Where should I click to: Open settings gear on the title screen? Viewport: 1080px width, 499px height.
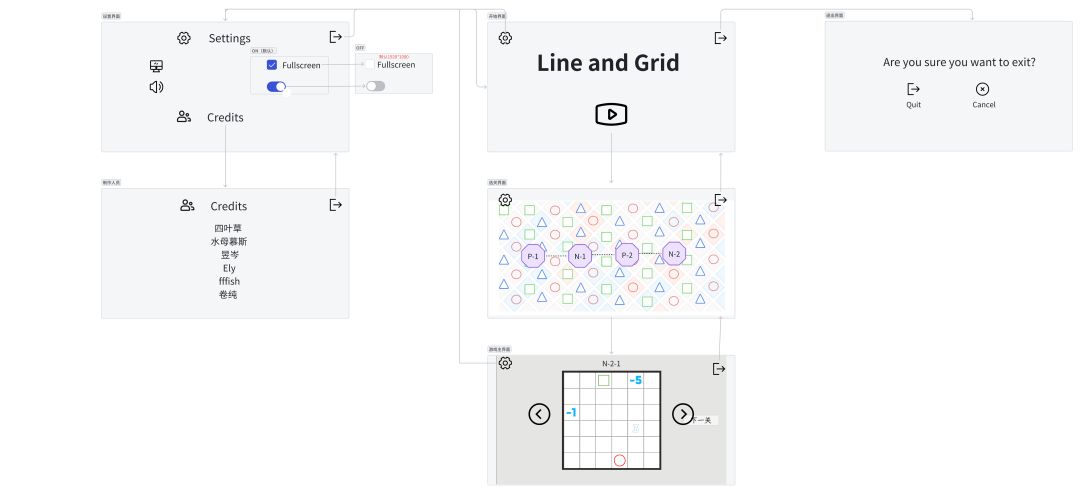(x=505, y=38)
